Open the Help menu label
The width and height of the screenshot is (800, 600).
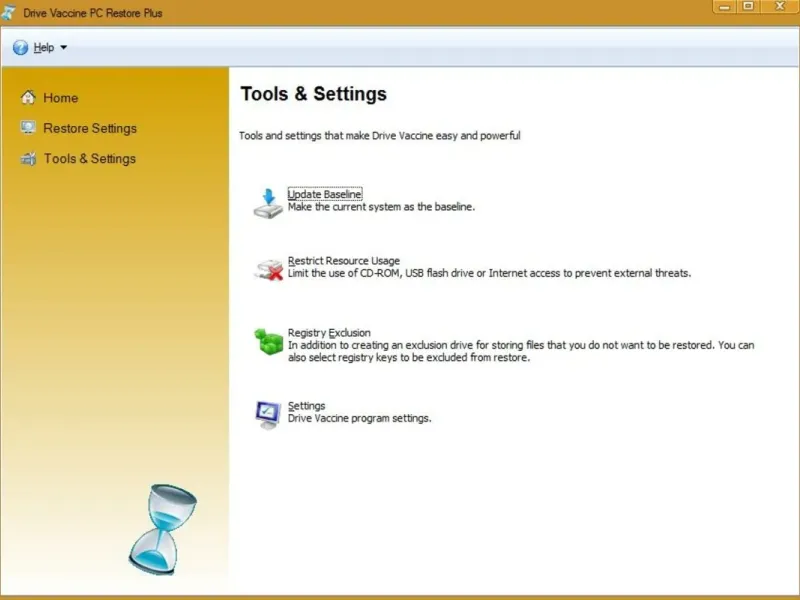click(44, 47)
